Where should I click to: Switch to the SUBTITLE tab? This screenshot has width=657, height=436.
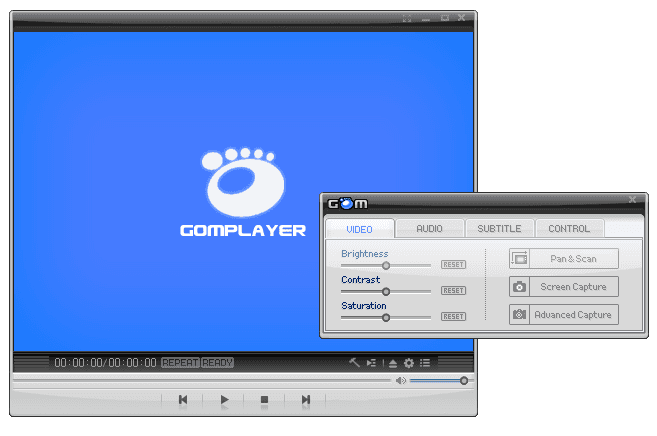(499, 229)
